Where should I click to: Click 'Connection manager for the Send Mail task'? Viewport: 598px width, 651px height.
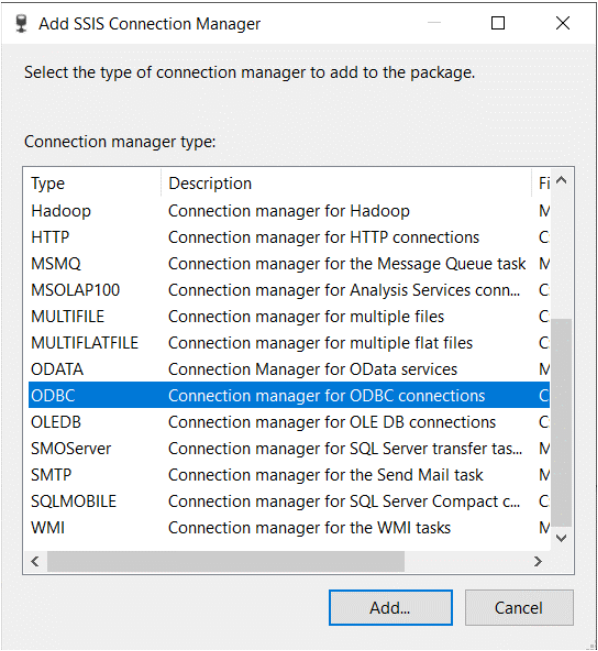pyautogui.click(x=326, y=475)
